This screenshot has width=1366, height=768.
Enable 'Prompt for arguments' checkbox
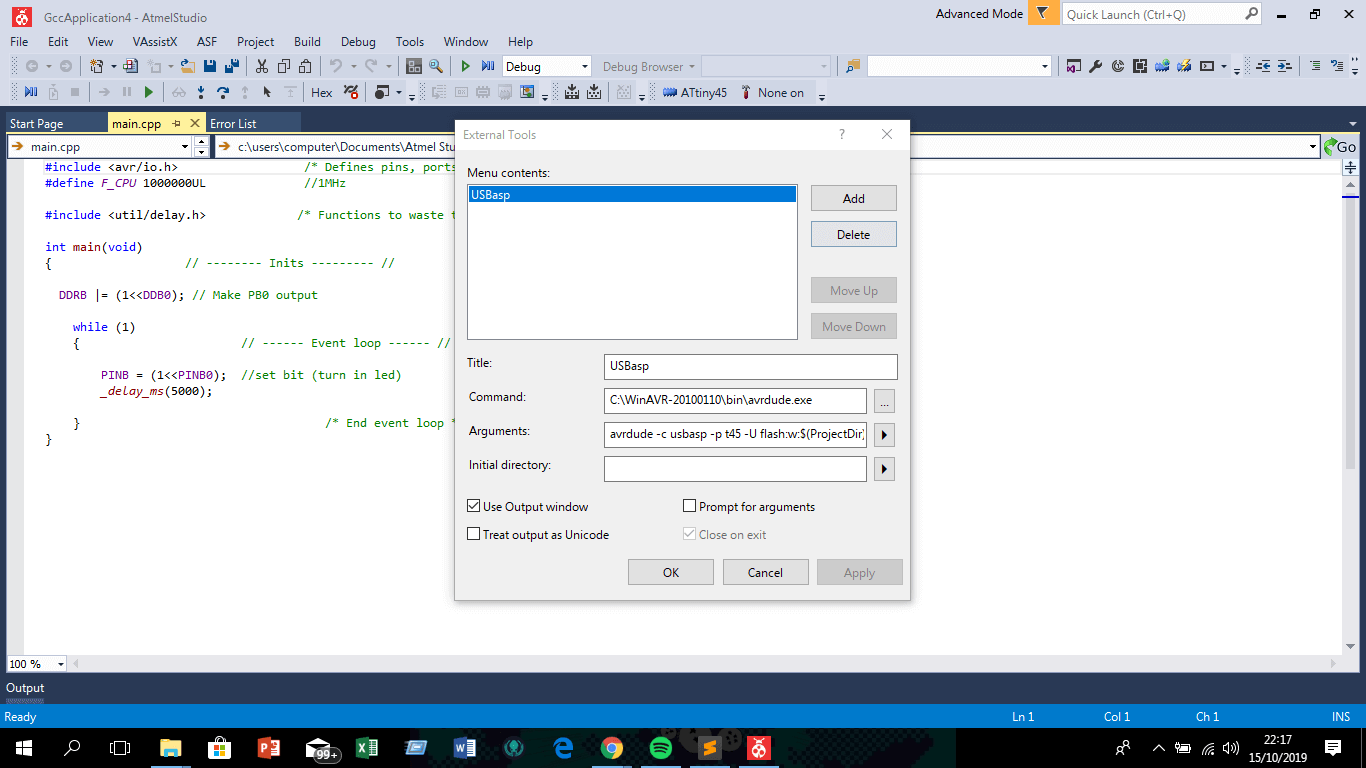pos(689,507)
